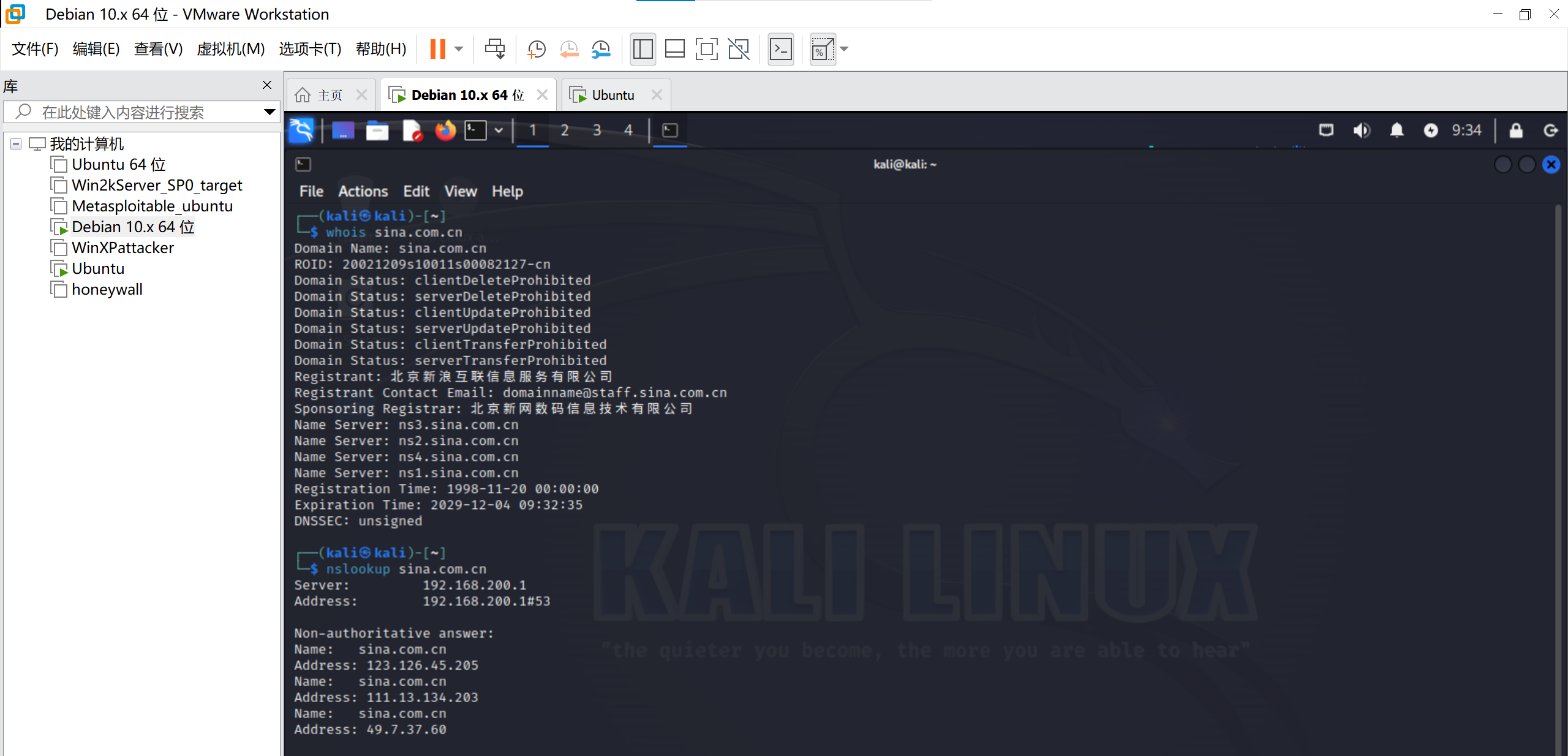
Task: Open the snapshot manager icon
Action: [601, 49]
